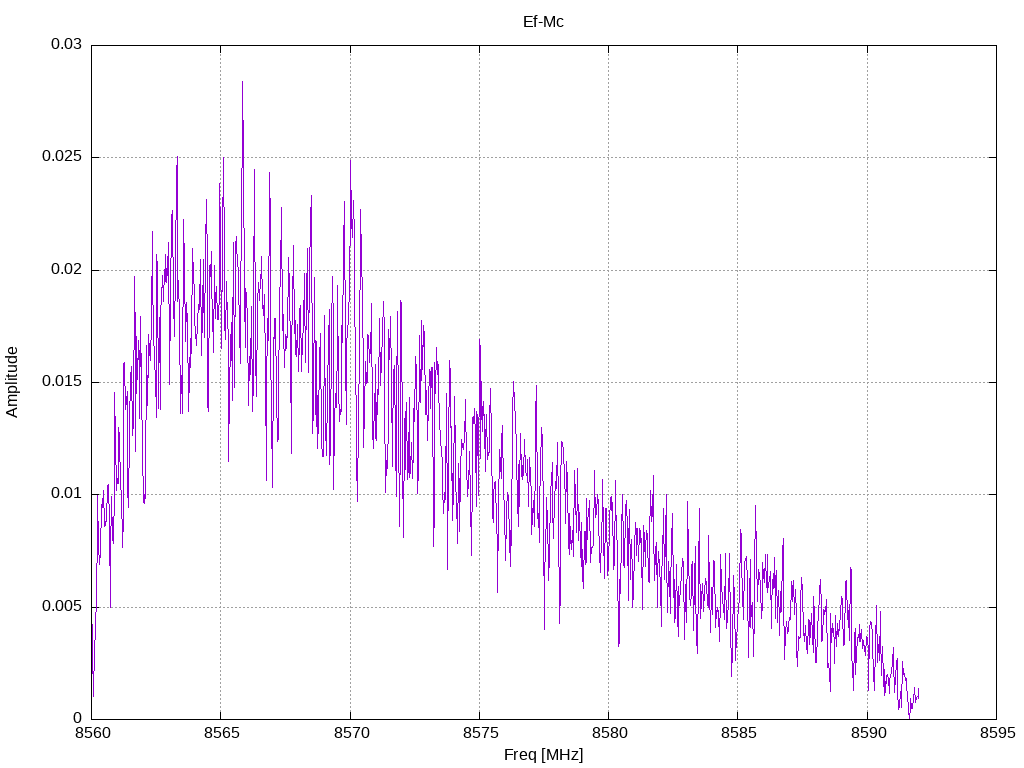Click y-axis tick label 0.005
Image resolution: width=1024 pixels, height=768 pixels.
pyautogui.click(x=62, y=606)
